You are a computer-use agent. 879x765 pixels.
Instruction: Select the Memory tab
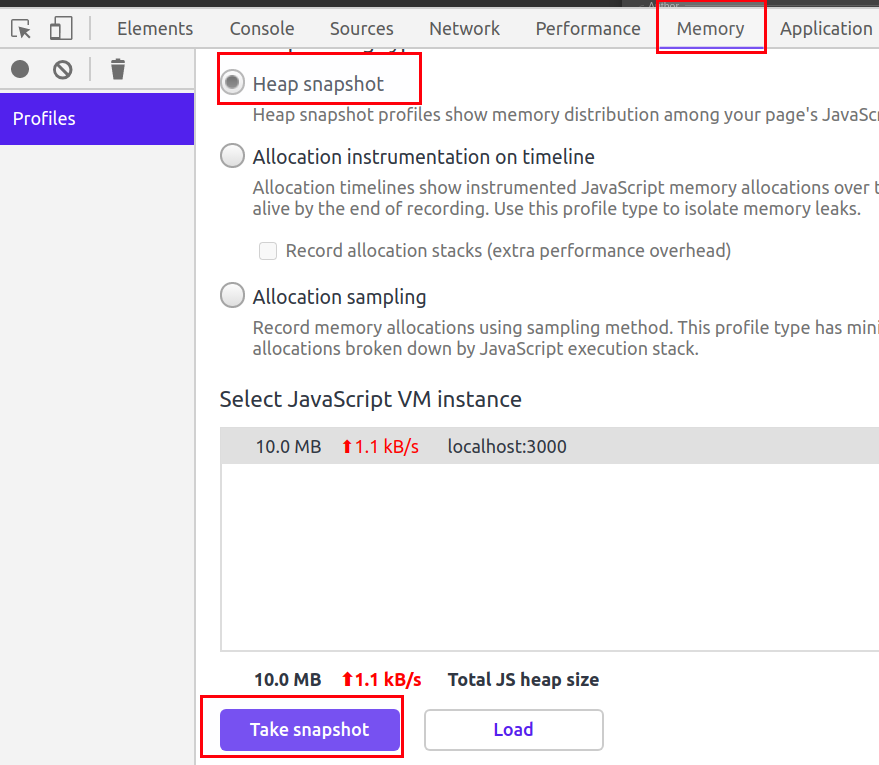tap(710, 29)
